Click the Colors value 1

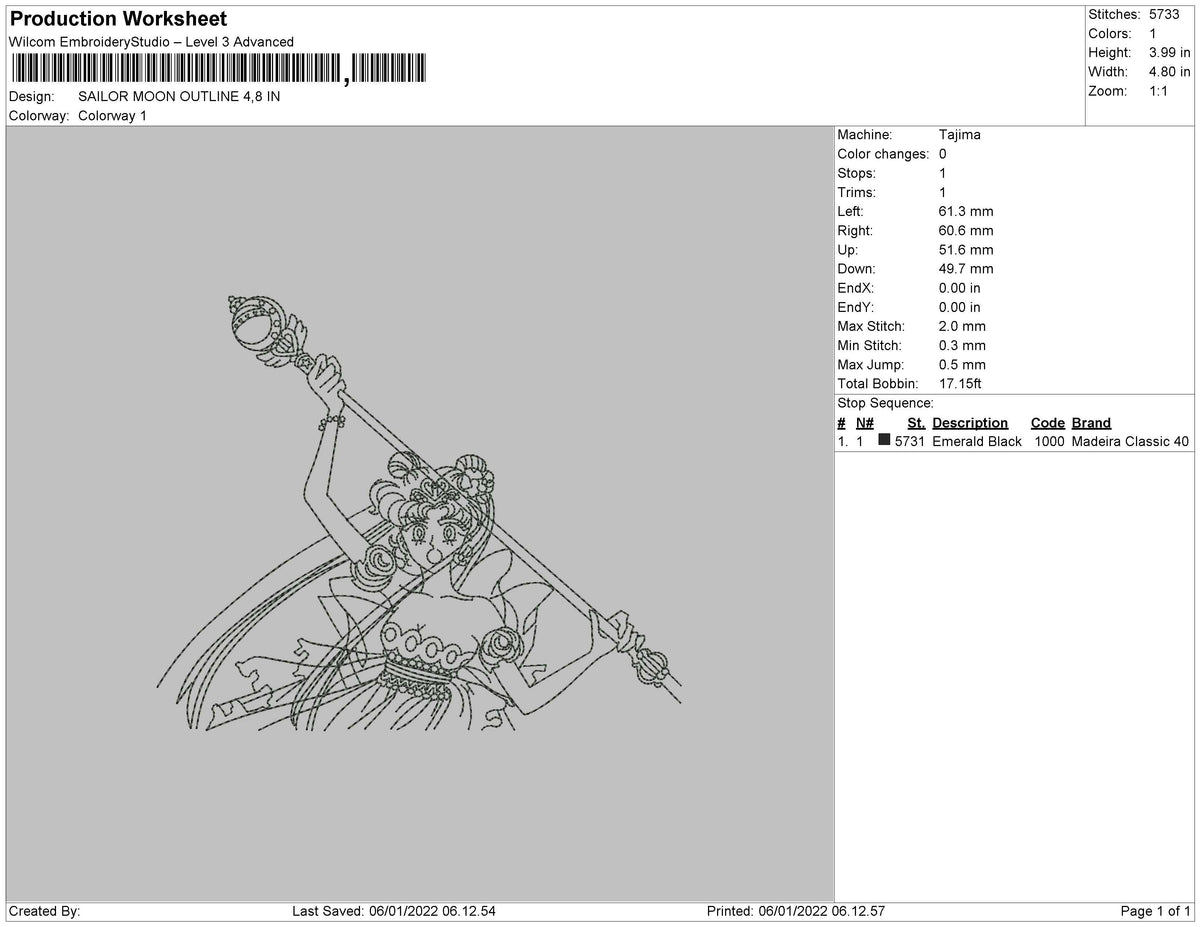click(x=1153, y=34)
